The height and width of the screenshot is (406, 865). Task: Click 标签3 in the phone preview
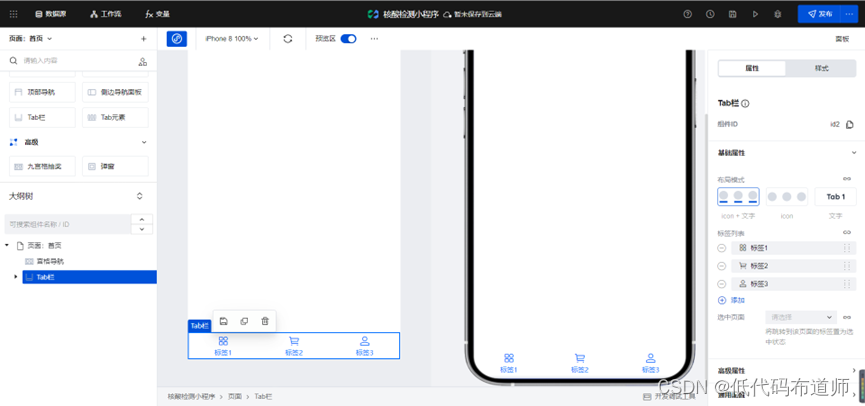(x=650, y=364)
